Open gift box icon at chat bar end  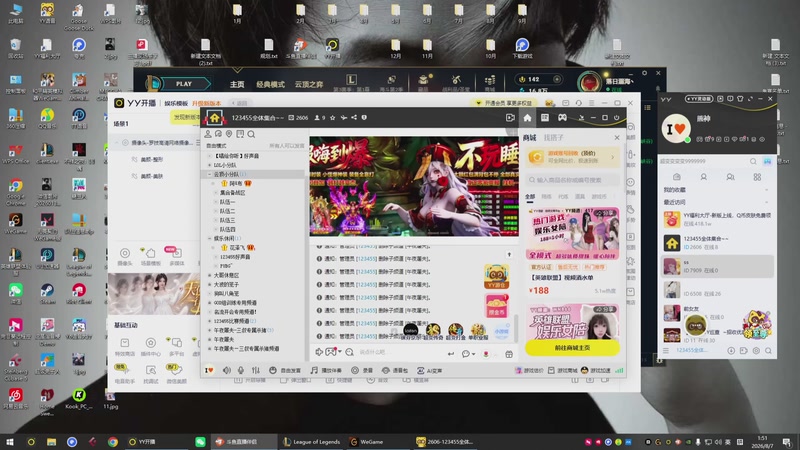pyautogui.click(x=509, y=354)
